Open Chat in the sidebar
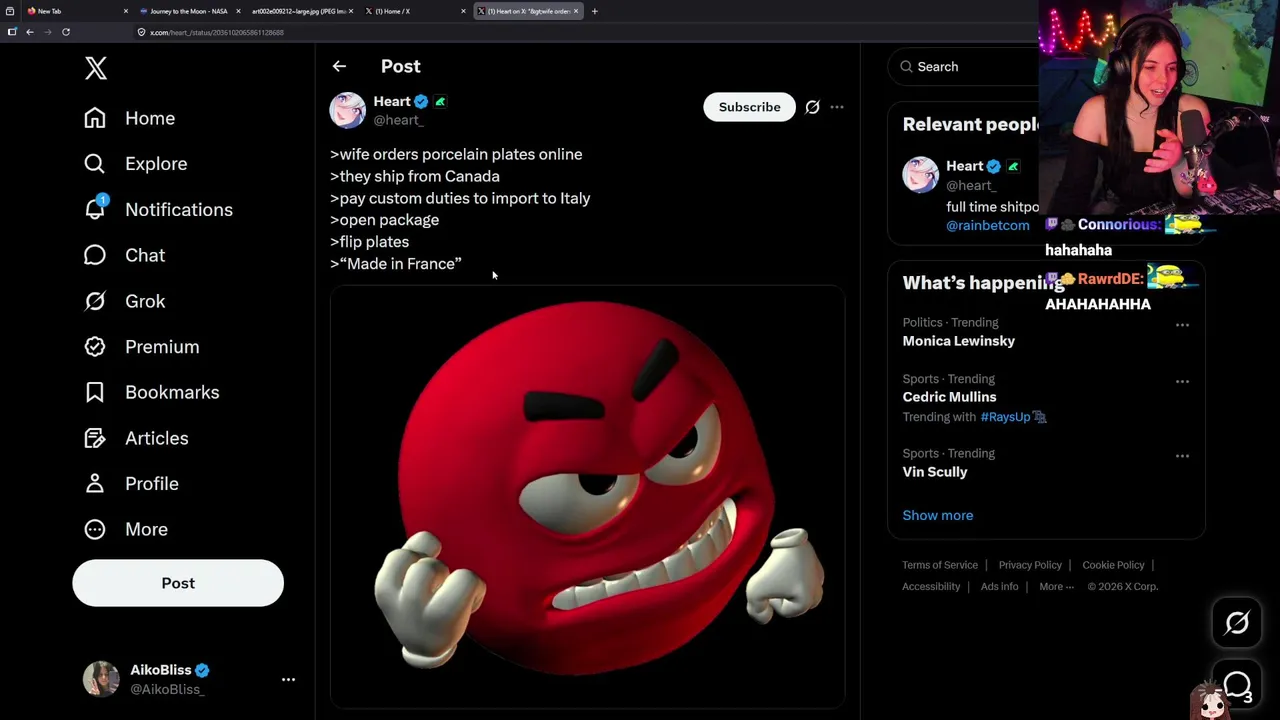 [124, 255]
